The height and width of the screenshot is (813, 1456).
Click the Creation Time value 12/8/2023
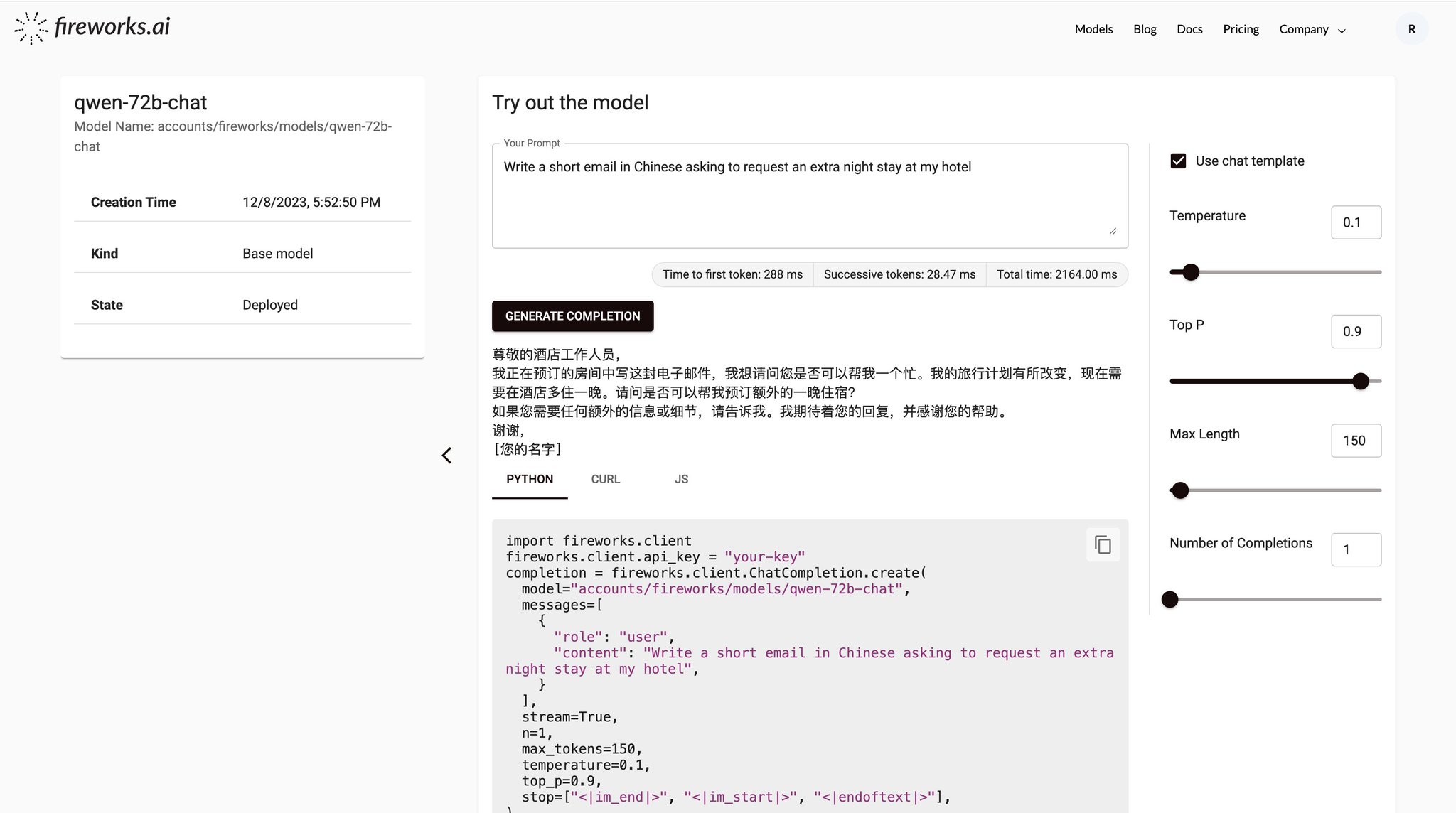click(x=311, y=203)
